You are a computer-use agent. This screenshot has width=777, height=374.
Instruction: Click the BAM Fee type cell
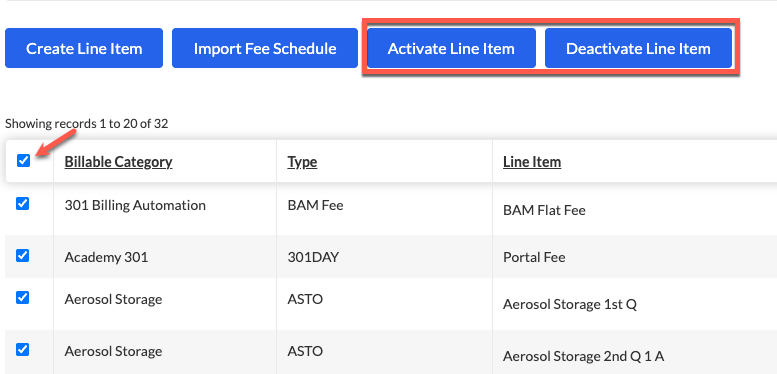tap(316, 205)
